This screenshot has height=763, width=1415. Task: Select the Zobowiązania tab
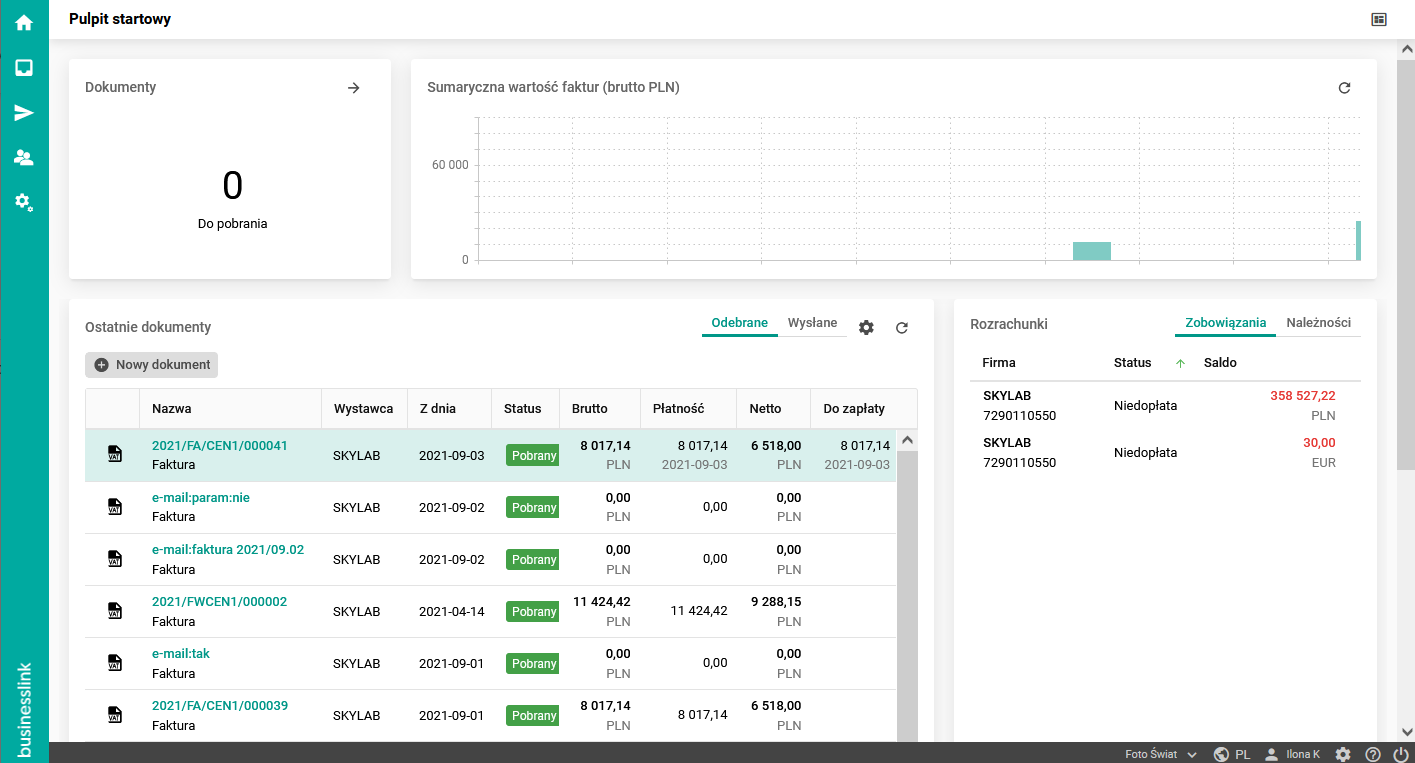1225,323
